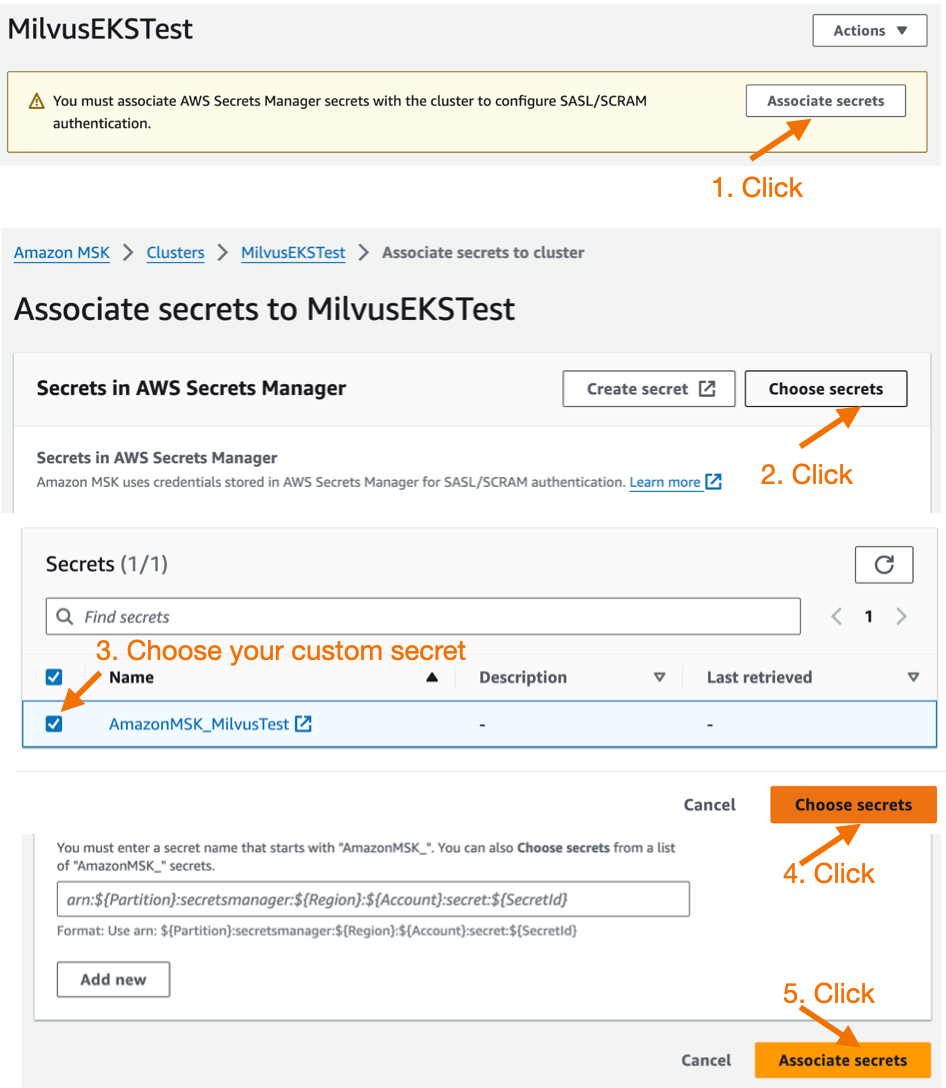The height and width of the screenshot is (1088, 946).
Task: Click the warning triangle icon in alert
Action: [36, 101]
